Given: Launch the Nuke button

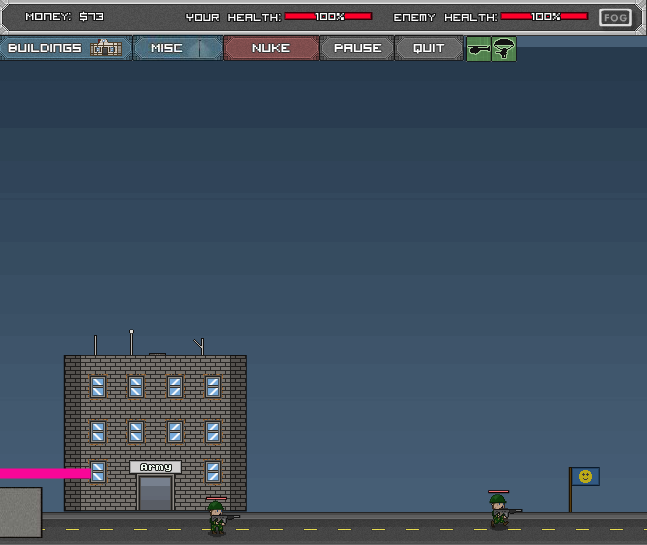Looking at the screenshot, I should point(271,48).
